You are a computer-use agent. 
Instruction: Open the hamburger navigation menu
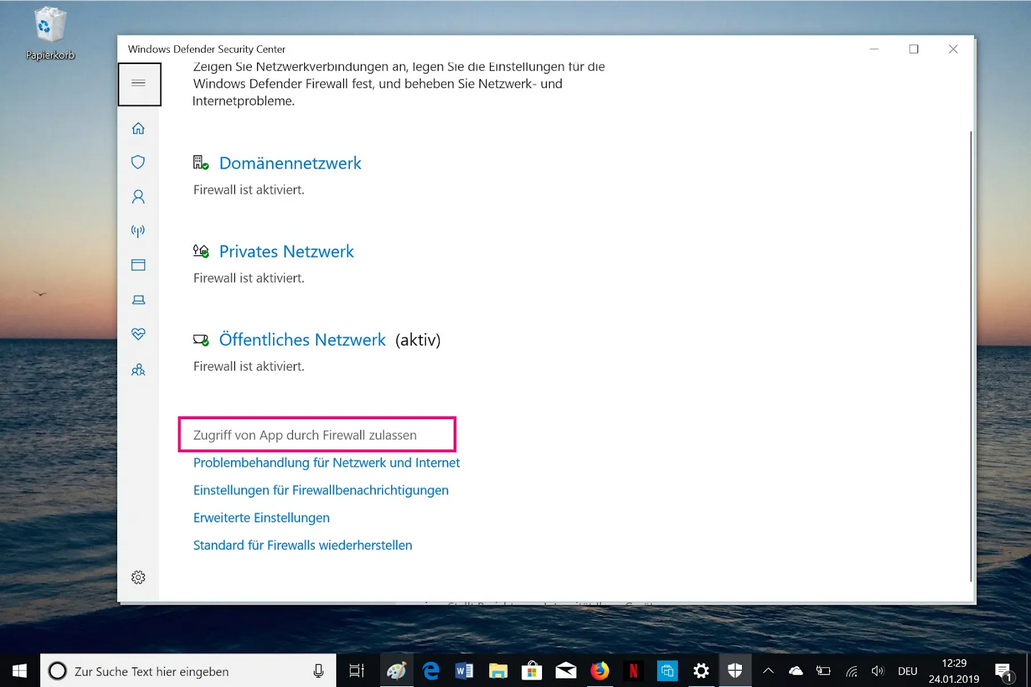coord(139,84)
